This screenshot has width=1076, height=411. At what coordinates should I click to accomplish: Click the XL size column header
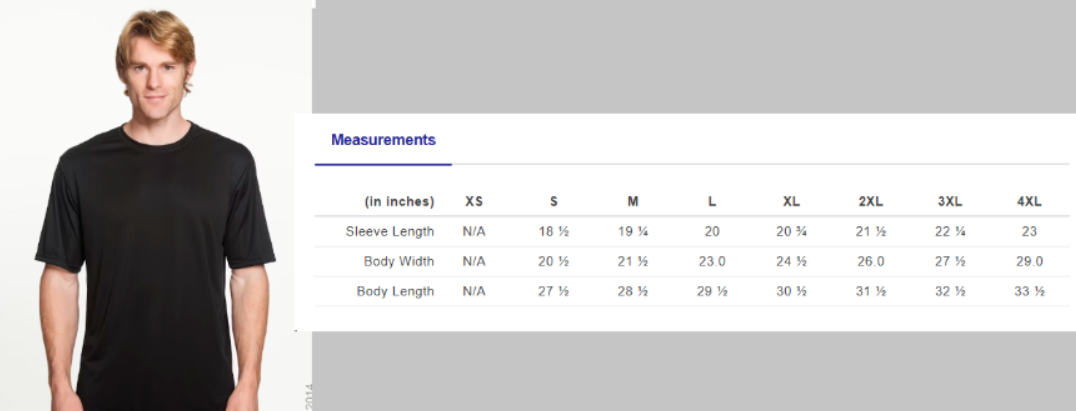tap(791, 201)
